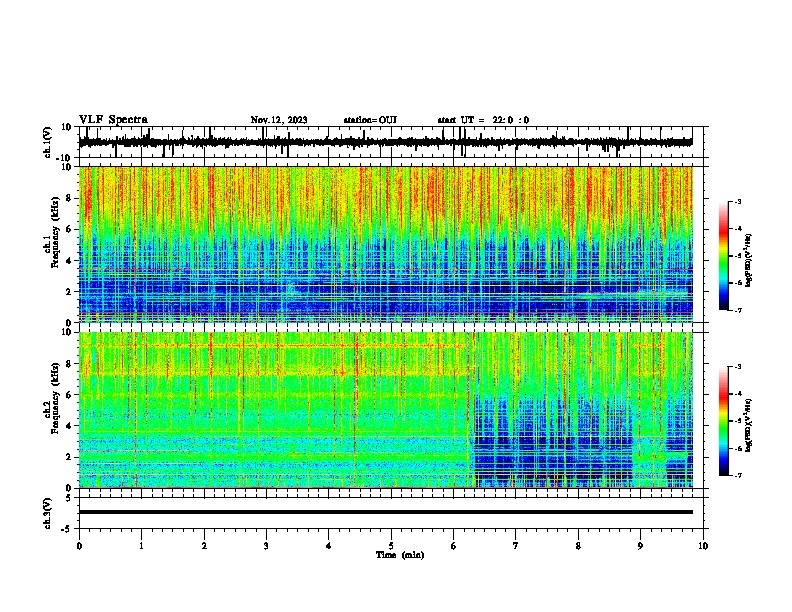Click the "6" kHz tick of ch.1 spectrogram
The width and height of the screenshot is (792, 612).
(70, 229)
